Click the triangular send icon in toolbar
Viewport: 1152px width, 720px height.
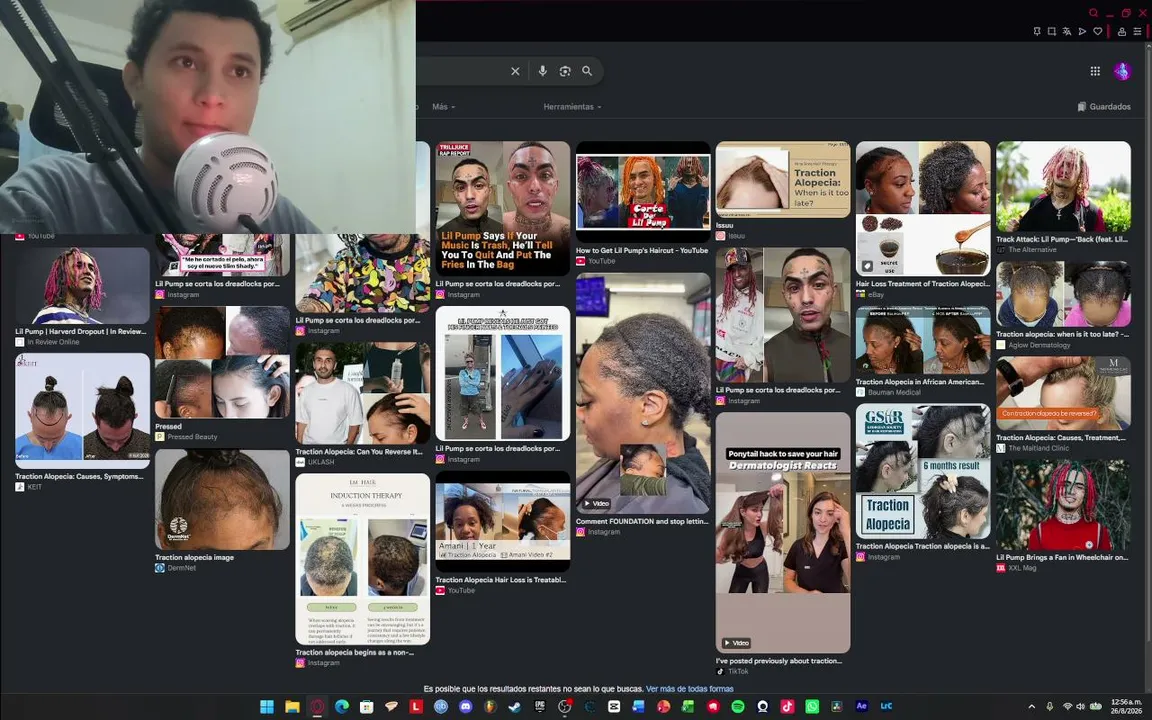coord(1082,32)
